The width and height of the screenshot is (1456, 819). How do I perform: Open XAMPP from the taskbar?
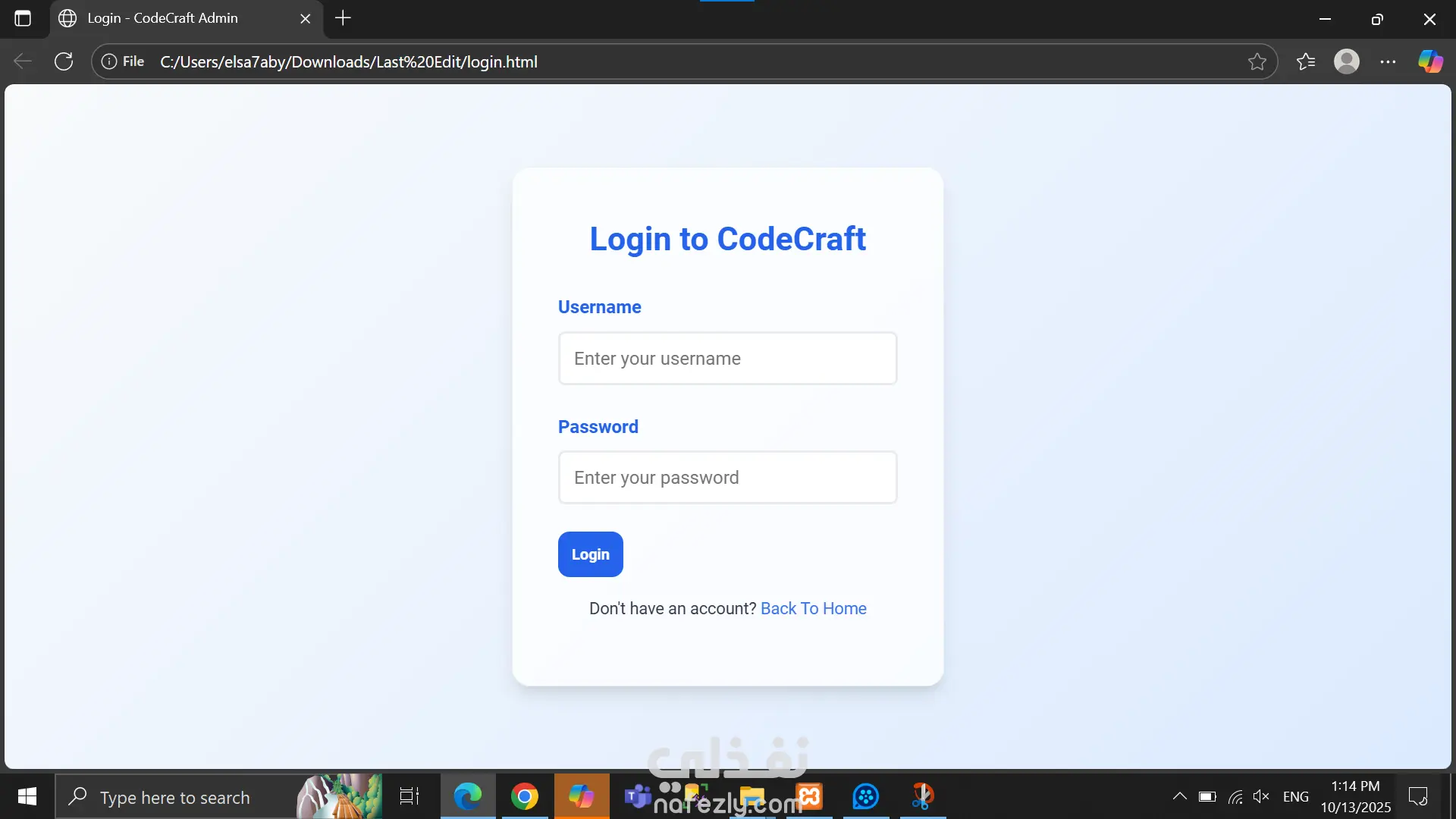809,796
